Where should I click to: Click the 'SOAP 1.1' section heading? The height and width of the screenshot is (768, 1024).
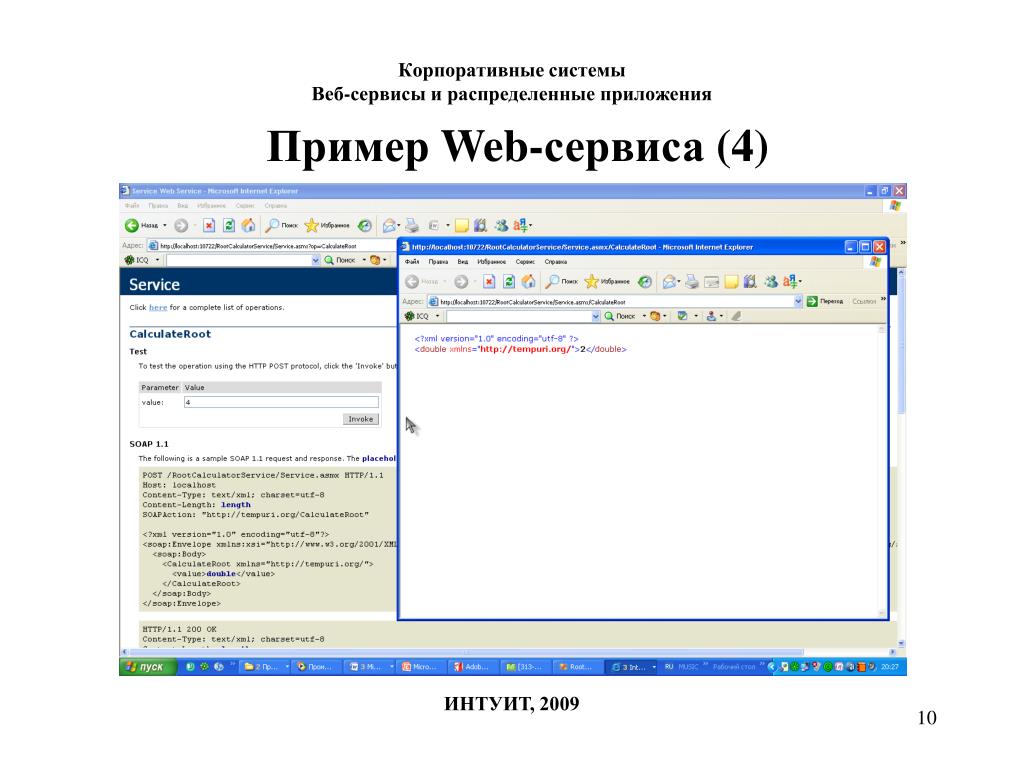click(149, 444)
